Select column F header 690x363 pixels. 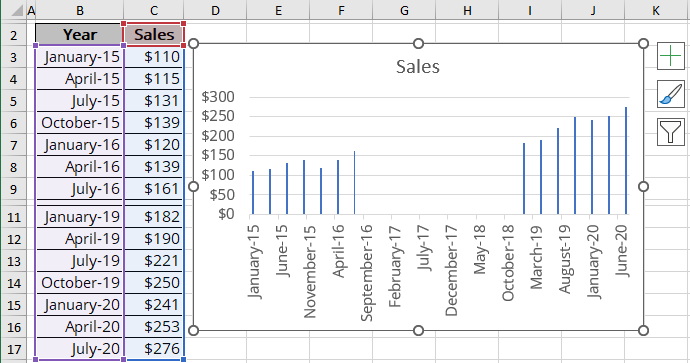(x=341, y=10)
